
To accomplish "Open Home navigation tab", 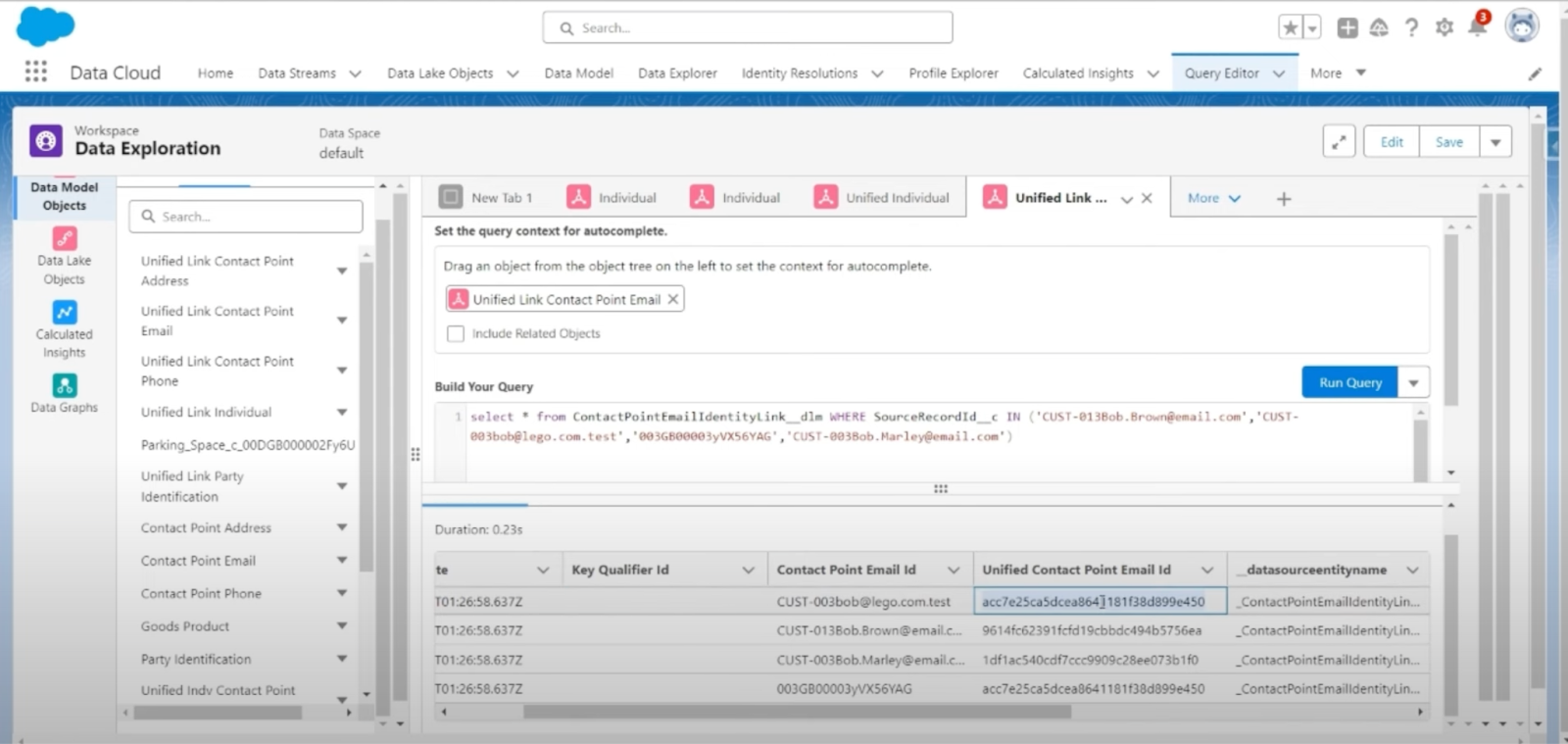I will 216,73.
